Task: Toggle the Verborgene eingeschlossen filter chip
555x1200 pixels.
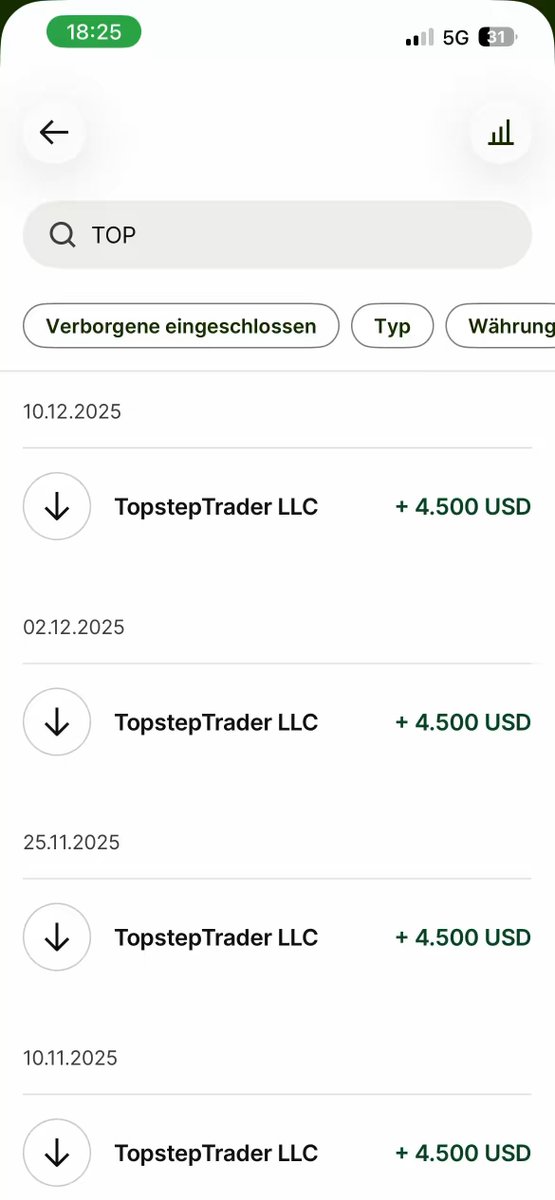Action: [181, 326]
